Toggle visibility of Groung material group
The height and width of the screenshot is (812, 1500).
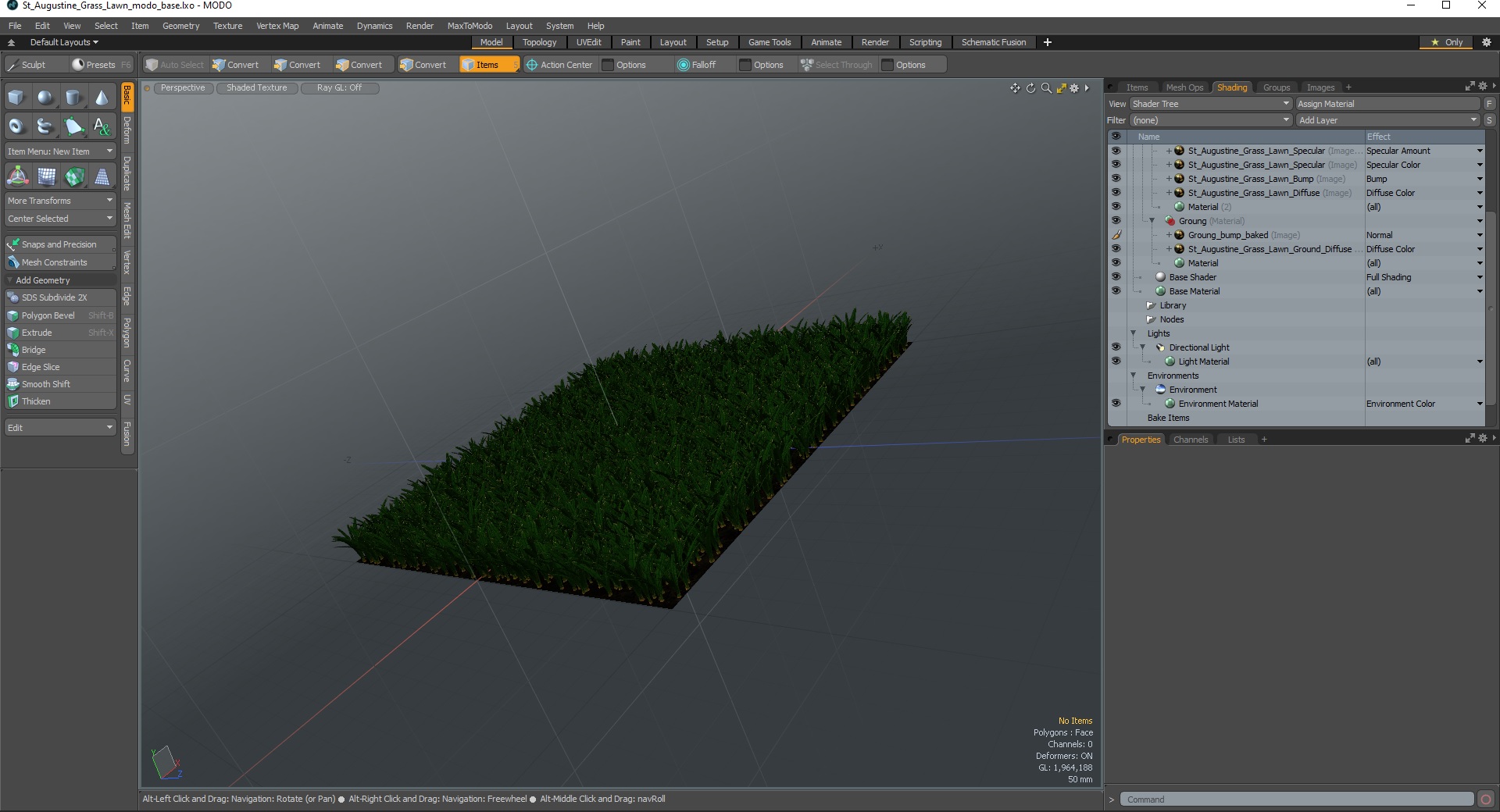1116,221
